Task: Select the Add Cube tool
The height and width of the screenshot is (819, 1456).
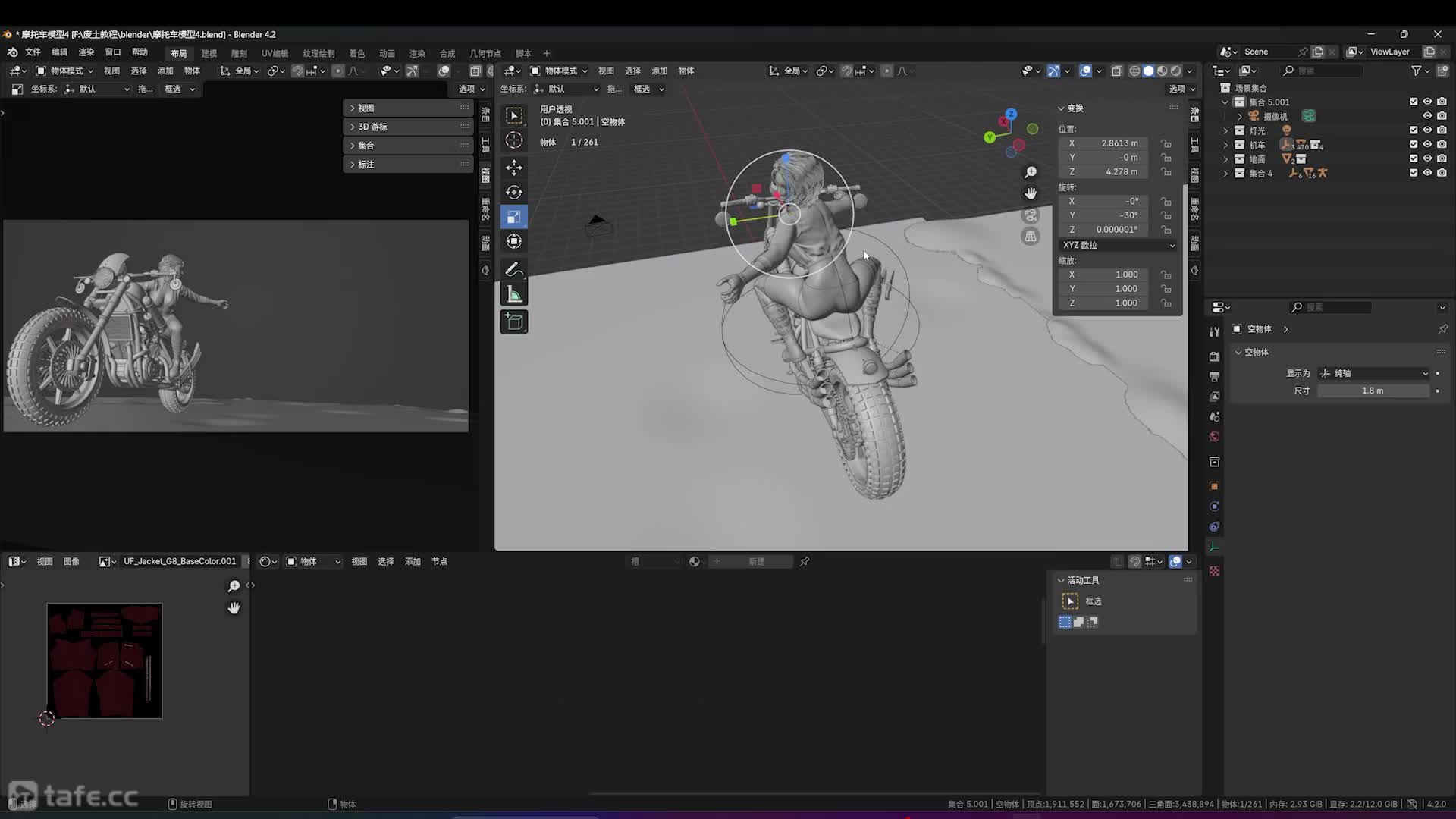Action: (514, 322)
